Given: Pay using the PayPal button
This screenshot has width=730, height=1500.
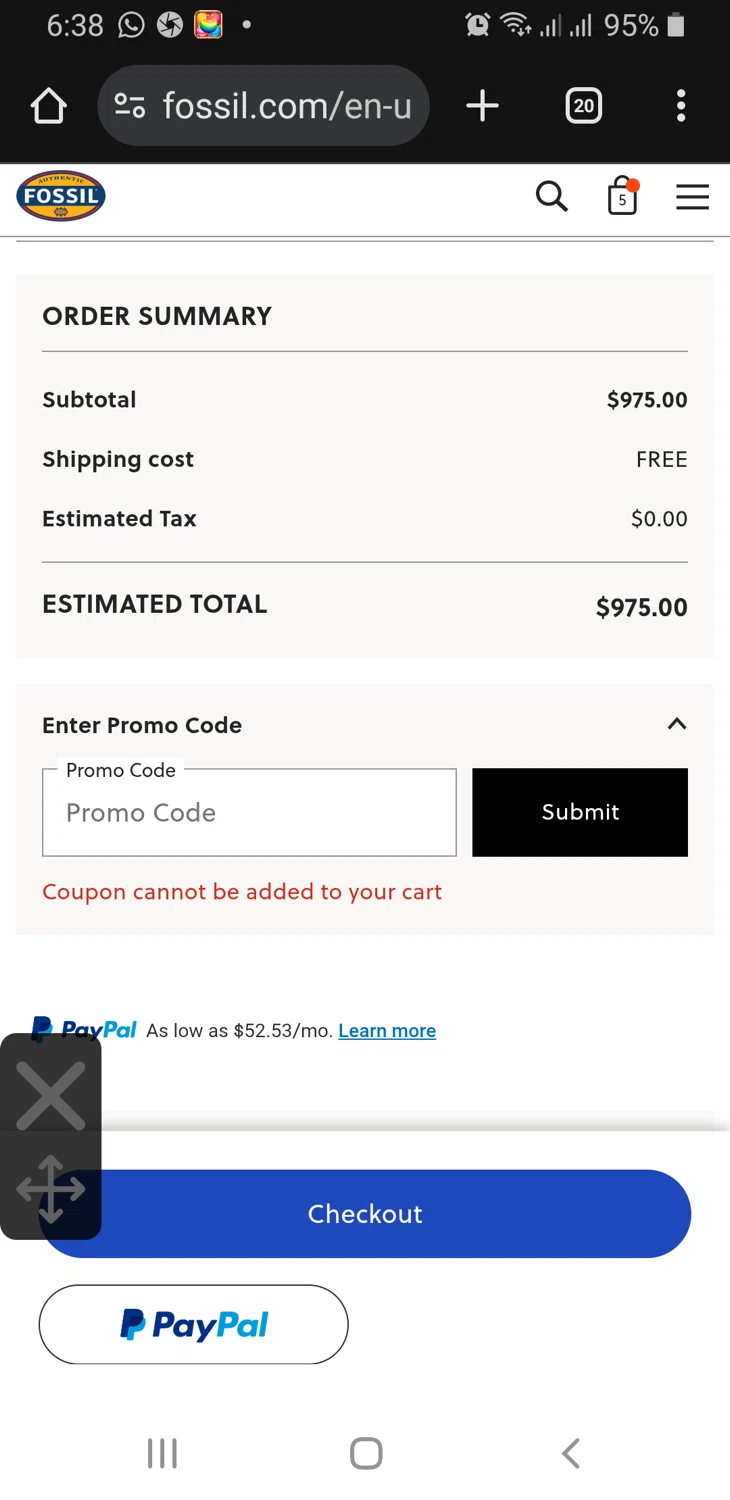Looking at the screenshot, I should (193, 1325).
